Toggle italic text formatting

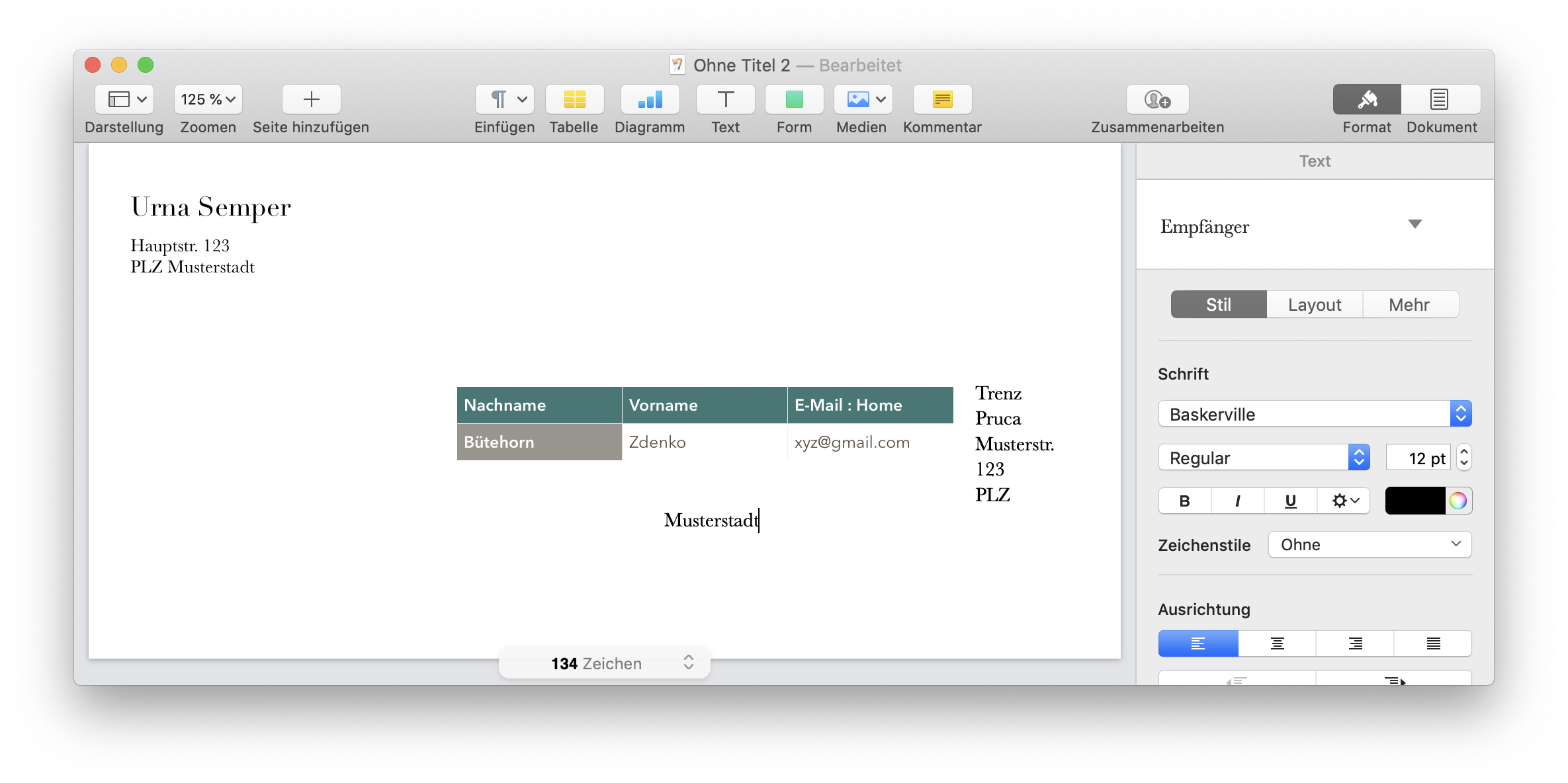[1237, 501]
